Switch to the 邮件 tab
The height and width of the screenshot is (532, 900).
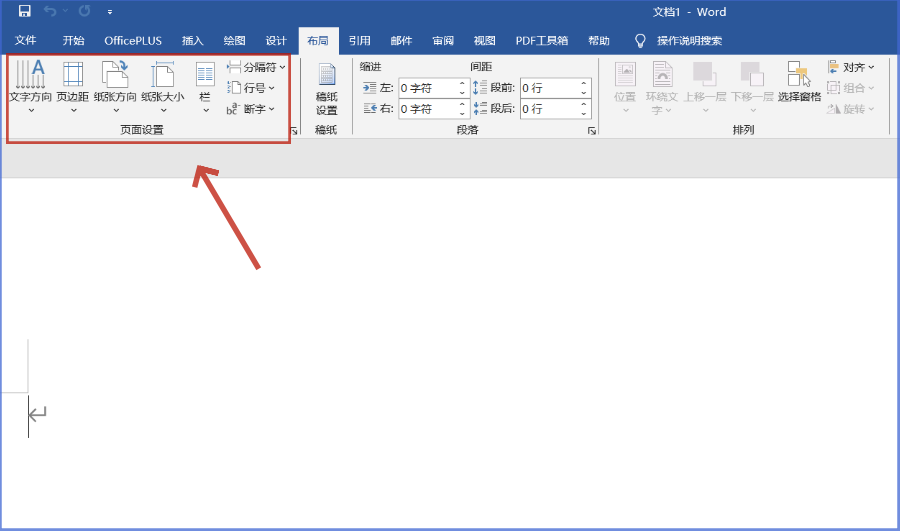tap(401, 41)
